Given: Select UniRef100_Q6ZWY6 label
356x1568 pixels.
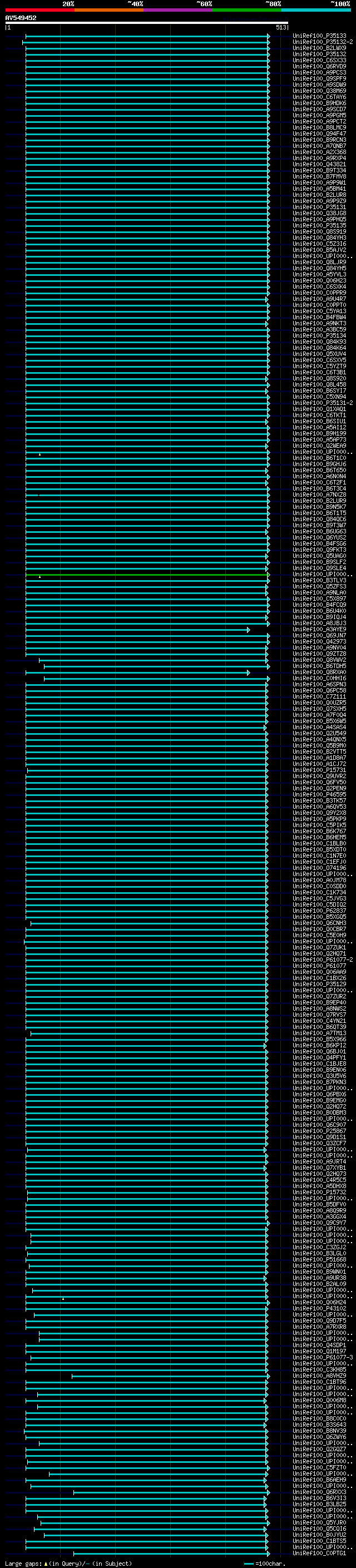Looking at the screenshot, I should click(x=319, y=1437).
